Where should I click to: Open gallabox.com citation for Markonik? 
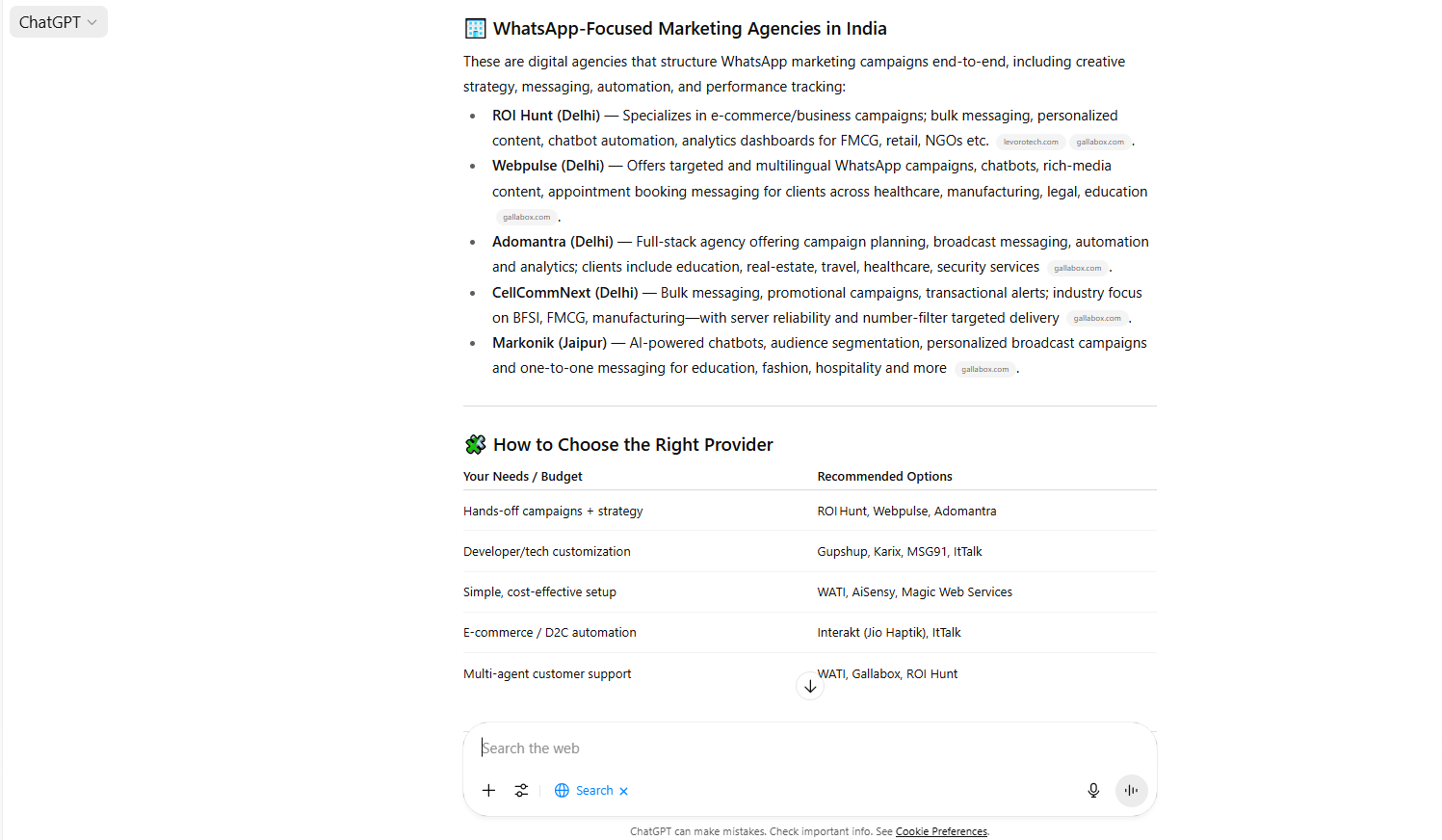click(984, 369)
